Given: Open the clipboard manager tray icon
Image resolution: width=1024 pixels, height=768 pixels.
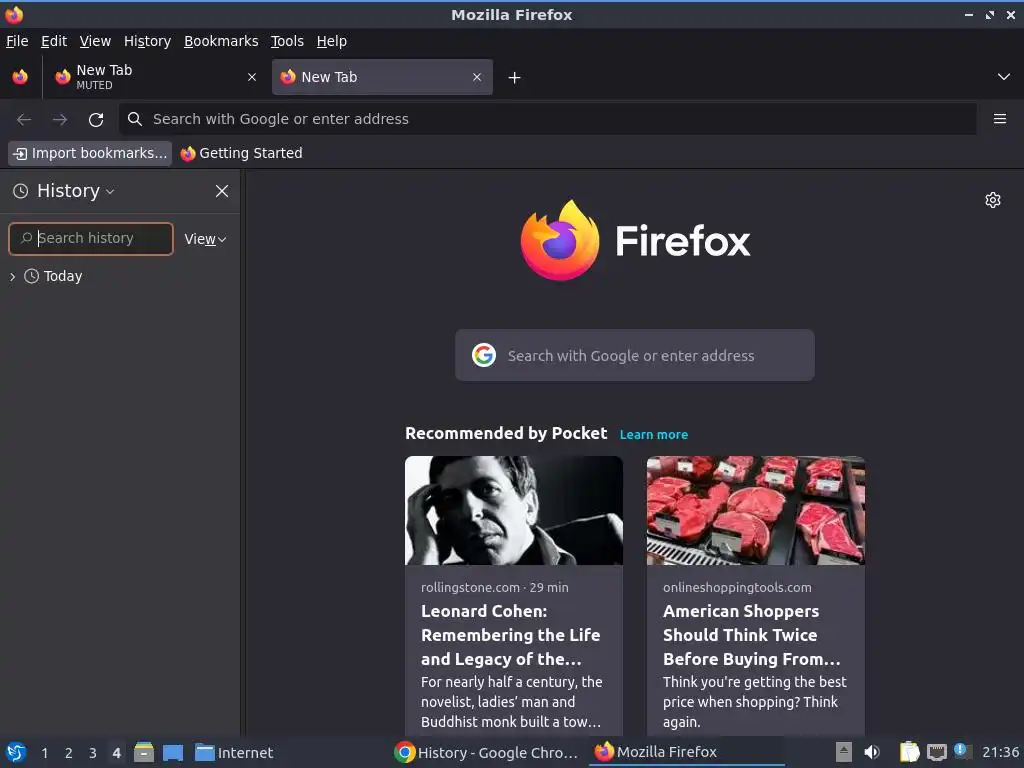Looking at the screenshot, I should click(909, 752).
